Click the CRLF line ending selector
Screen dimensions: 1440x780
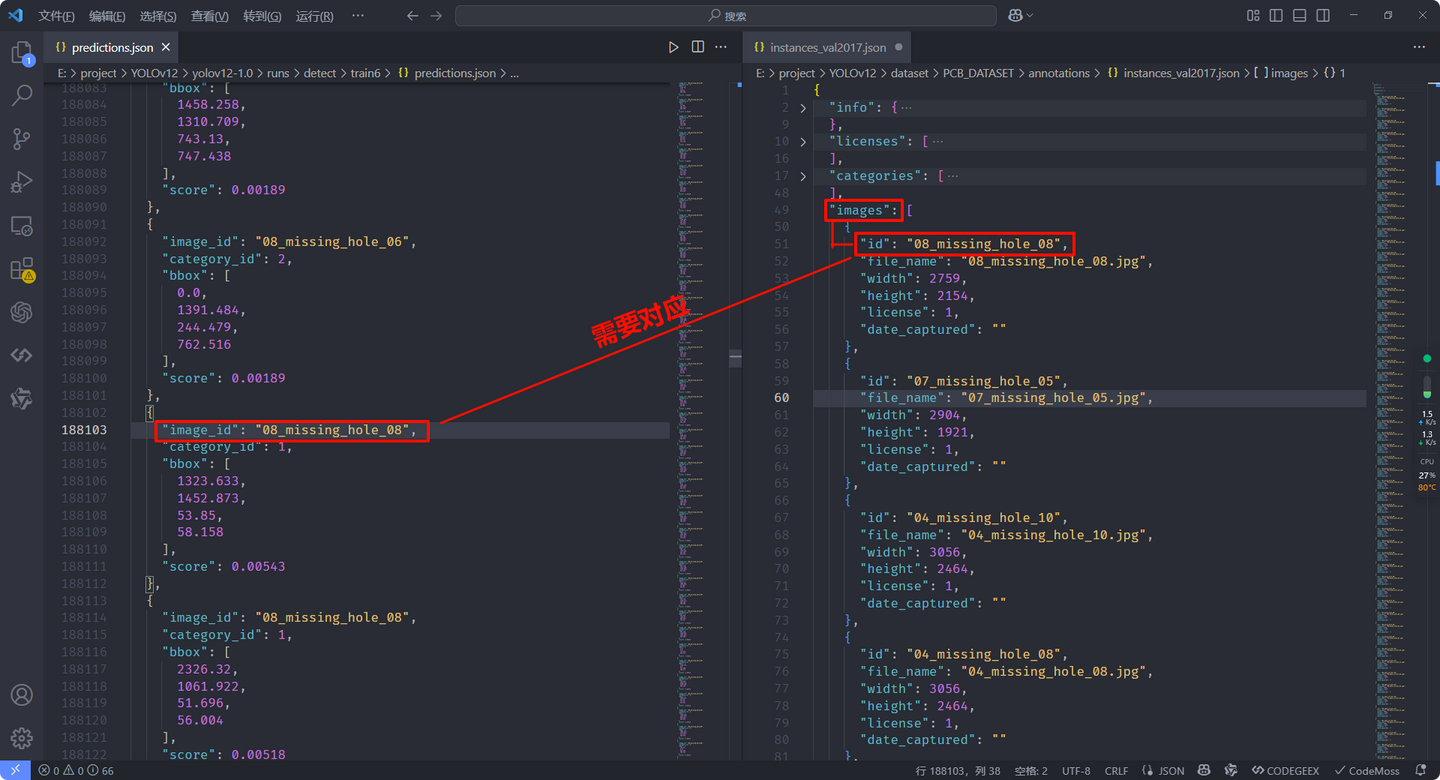[x=1116, y=771]
